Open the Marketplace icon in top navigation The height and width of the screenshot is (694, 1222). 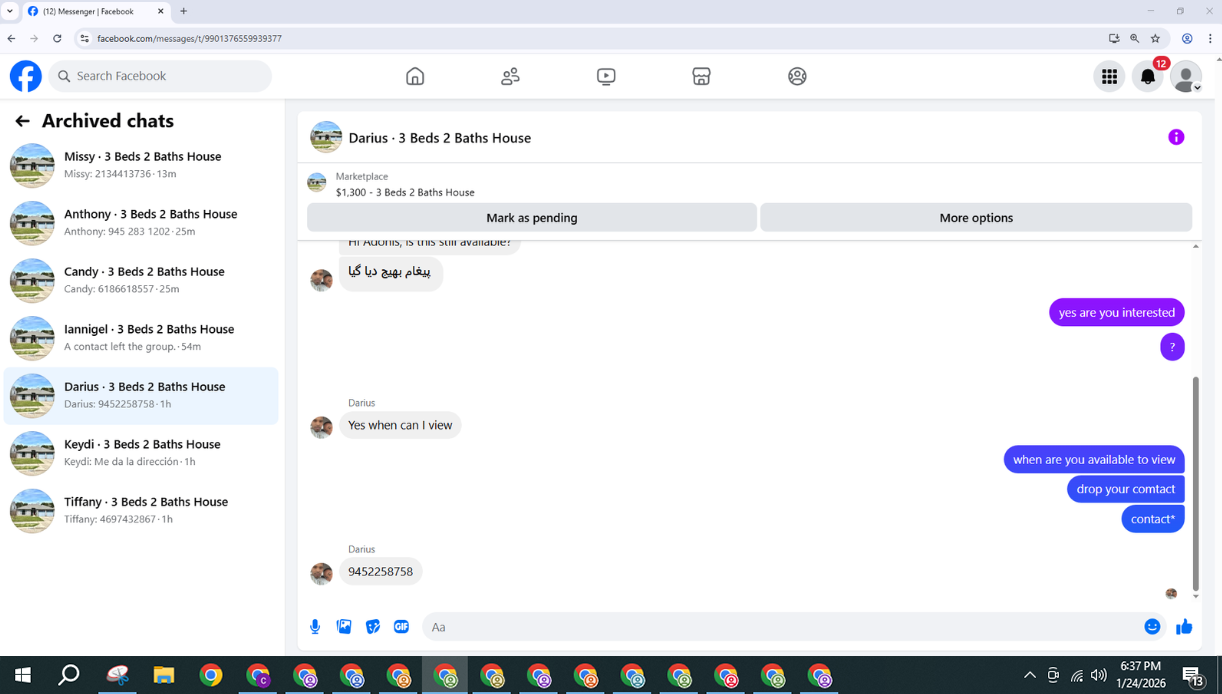701,76
